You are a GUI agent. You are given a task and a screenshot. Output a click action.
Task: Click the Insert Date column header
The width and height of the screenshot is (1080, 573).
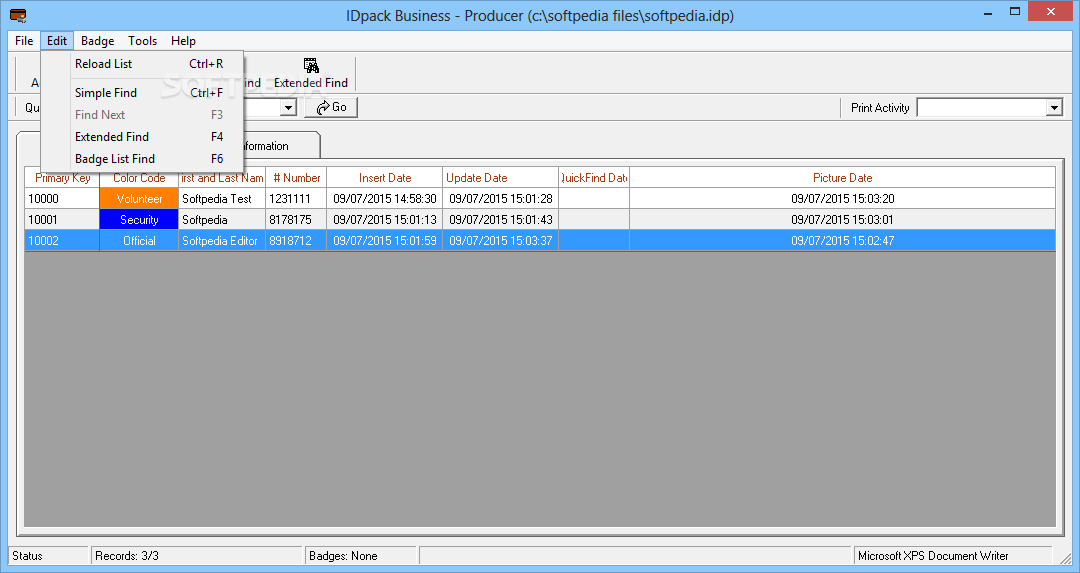384,178
